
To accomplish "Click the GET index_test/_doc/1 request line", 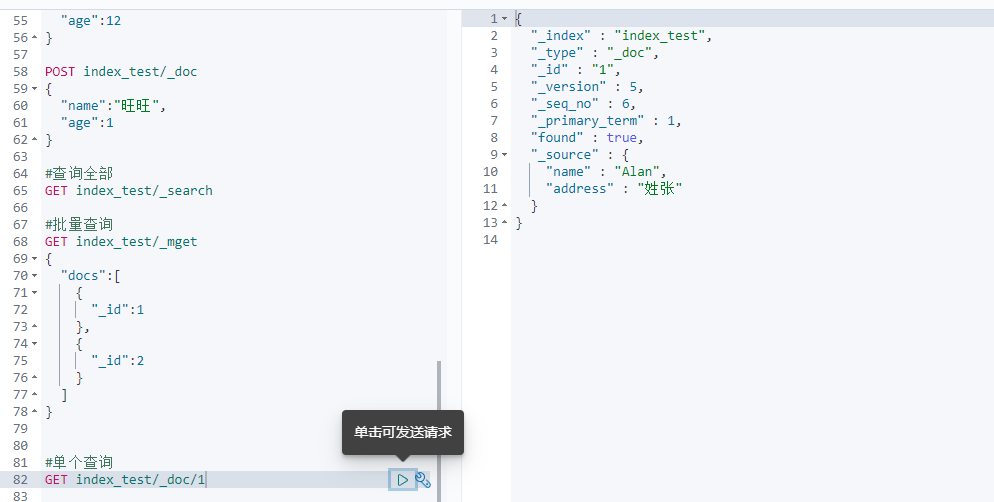I will pyautogui.click(x=125, y=480).
